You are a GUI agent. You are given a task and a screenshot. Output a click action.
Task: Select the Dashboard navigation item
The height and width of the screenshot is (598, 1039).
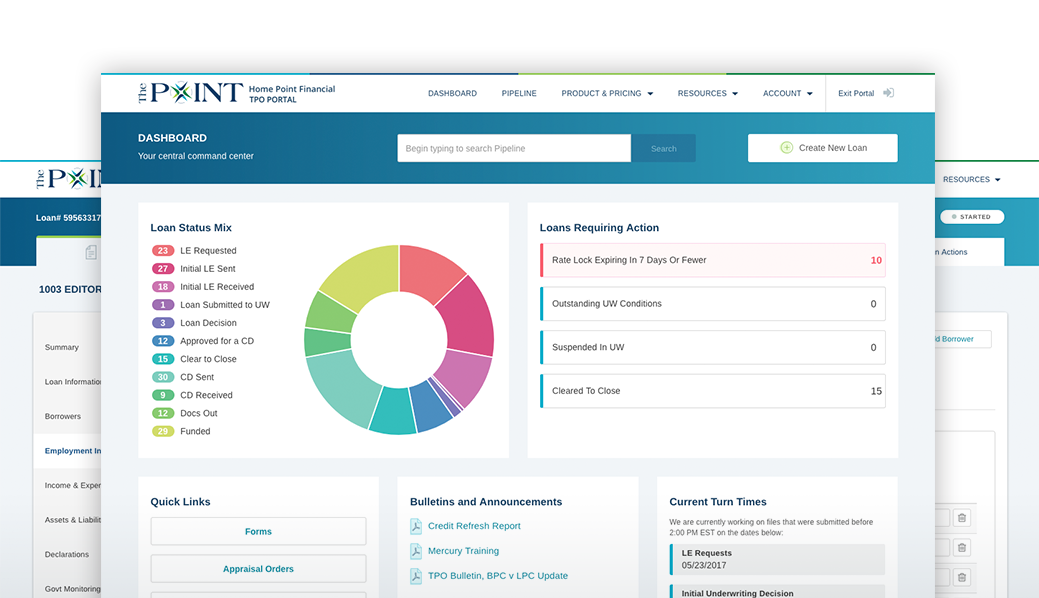(452, 94)
